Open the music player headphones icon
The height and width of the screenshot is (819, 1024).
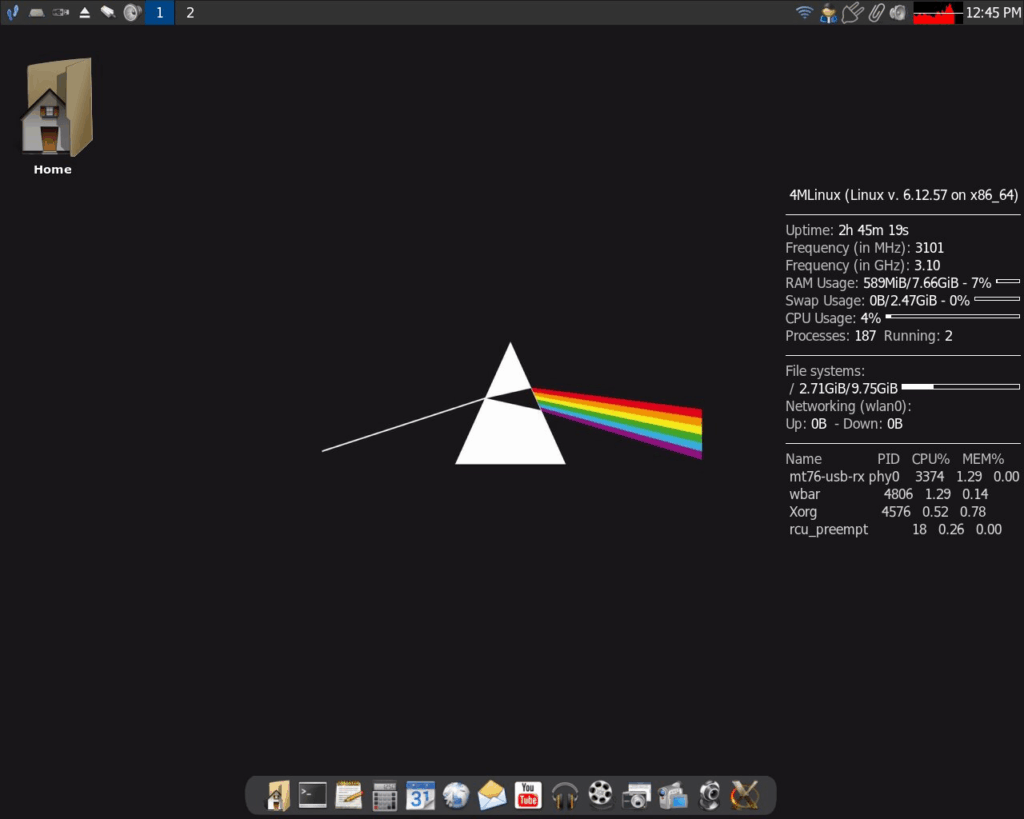click(x=563, y=795)
